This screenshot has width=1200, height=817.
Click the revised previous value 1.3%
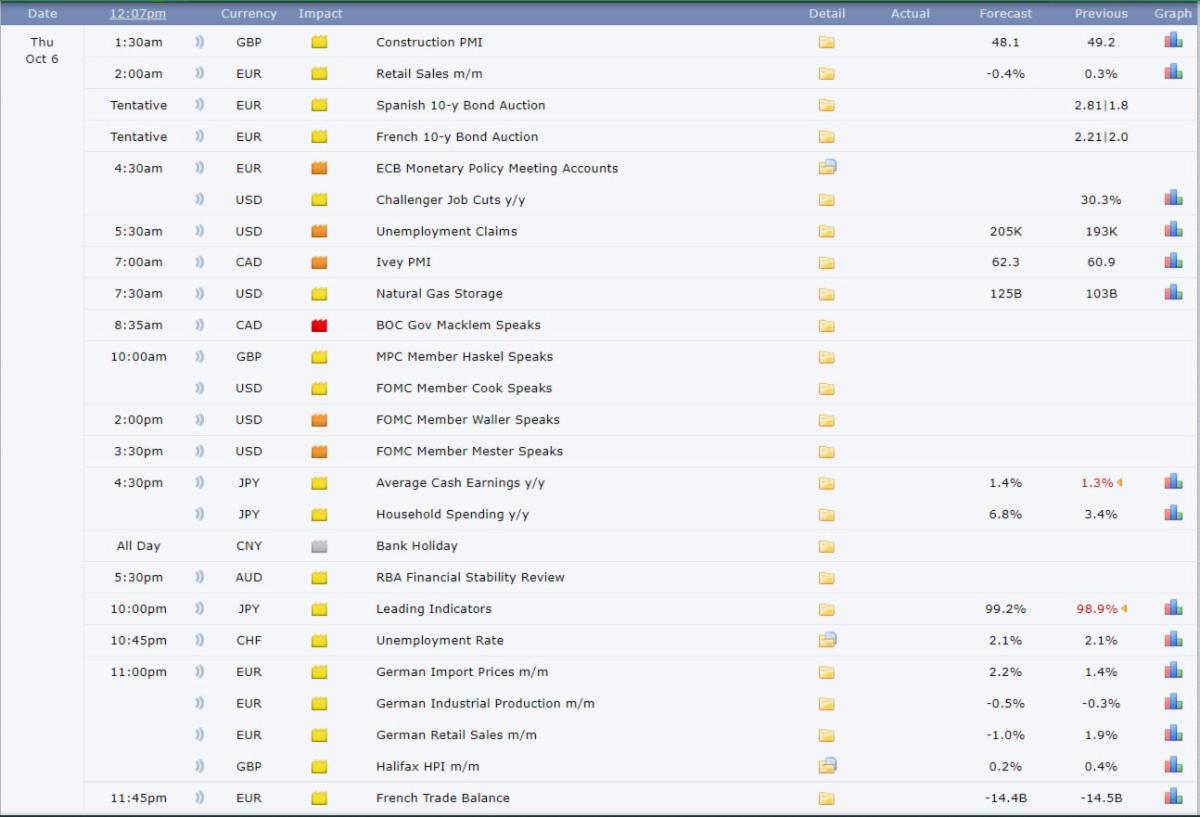point(1096,483)
